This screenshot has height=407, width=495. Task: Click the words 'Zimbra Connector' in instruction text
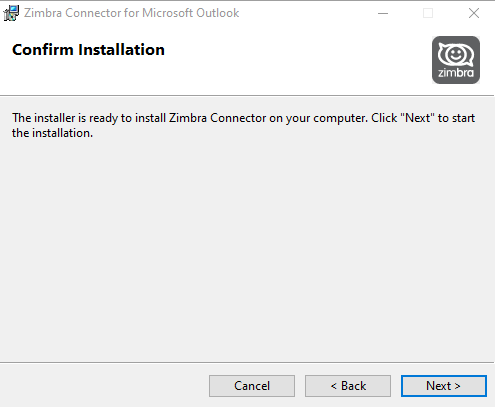(x=217, y=118)
